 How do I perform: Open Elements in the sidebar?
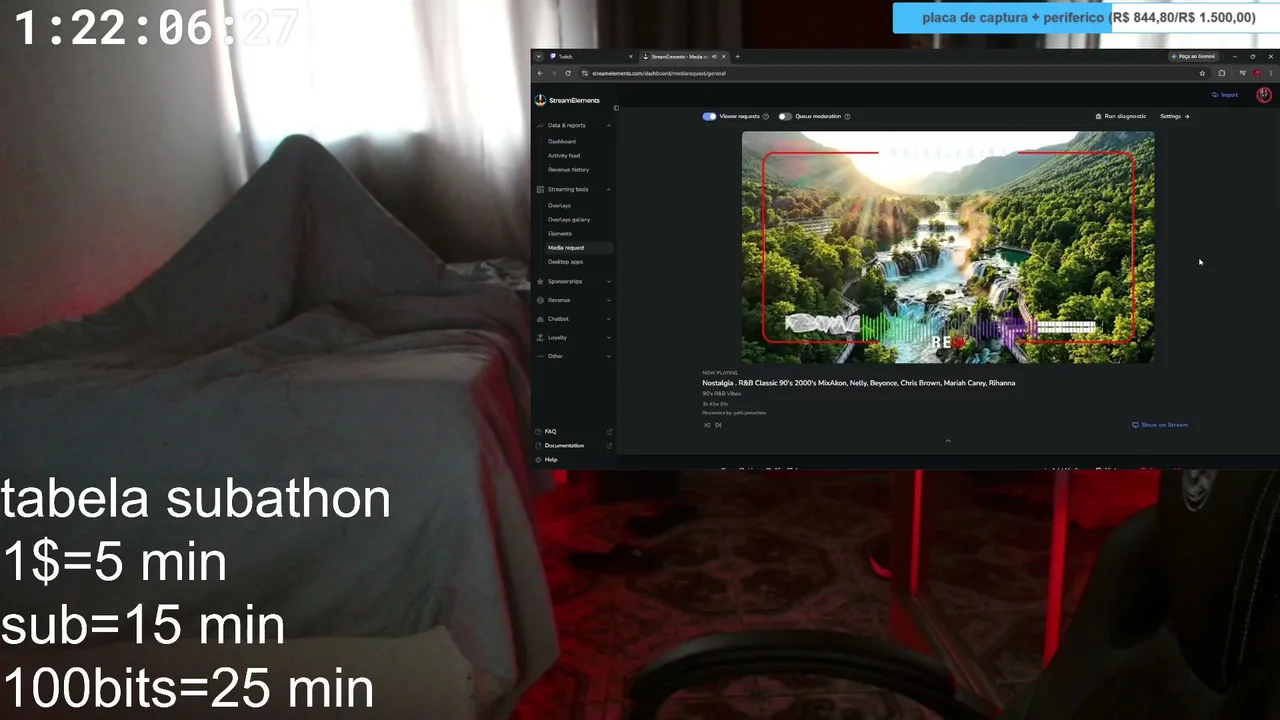coord(560,233)
